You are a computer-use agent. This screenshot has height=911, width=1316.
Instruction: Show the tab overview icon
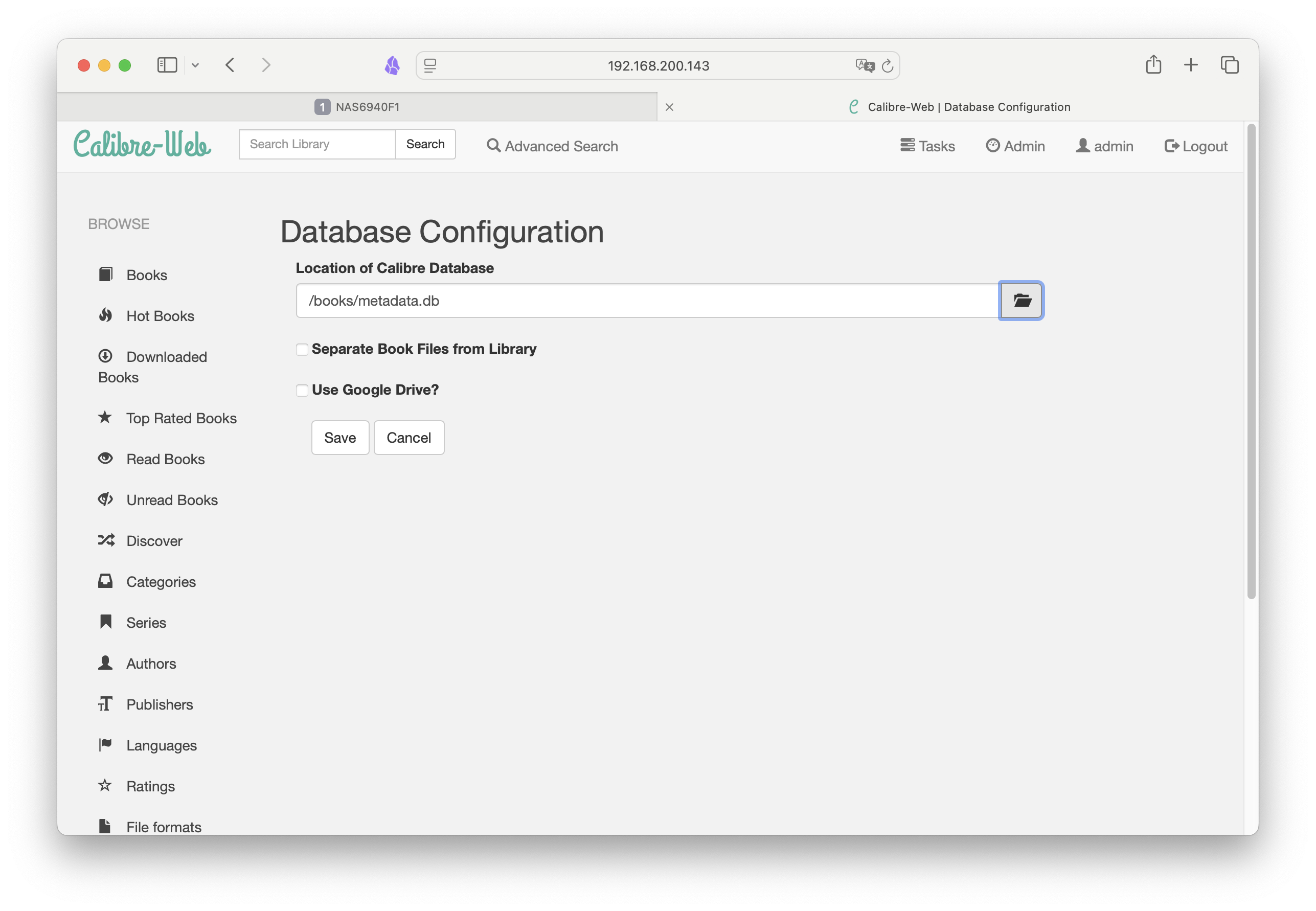1229,64
